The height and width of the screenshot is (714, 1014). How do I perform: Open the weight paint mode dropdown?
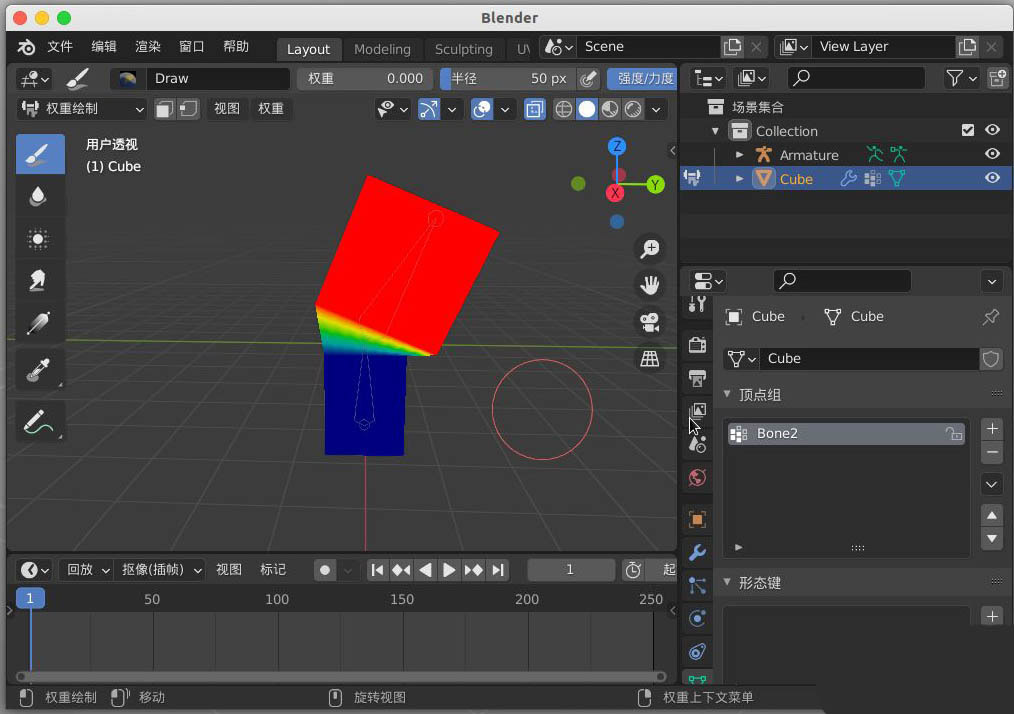coord(83,109)
